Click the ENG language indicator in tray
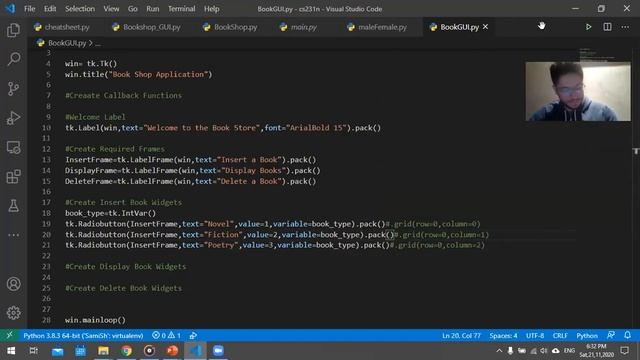Image resolution: width=640 pixels, height=360 pixels. point(569,351)
